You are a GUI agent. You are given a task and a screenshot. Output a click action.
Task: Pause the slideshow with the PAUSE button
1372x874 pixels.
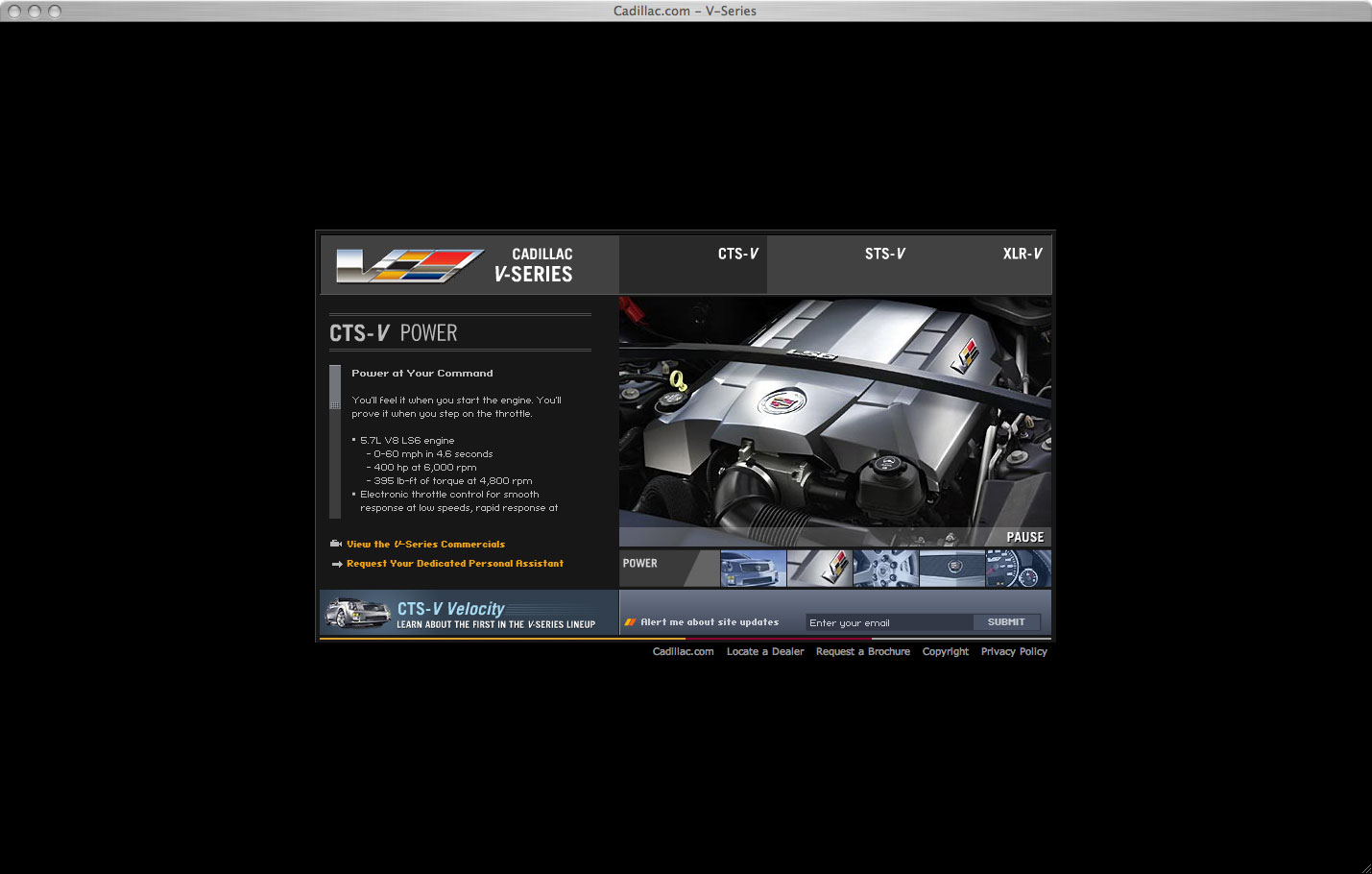point(1024,537)
